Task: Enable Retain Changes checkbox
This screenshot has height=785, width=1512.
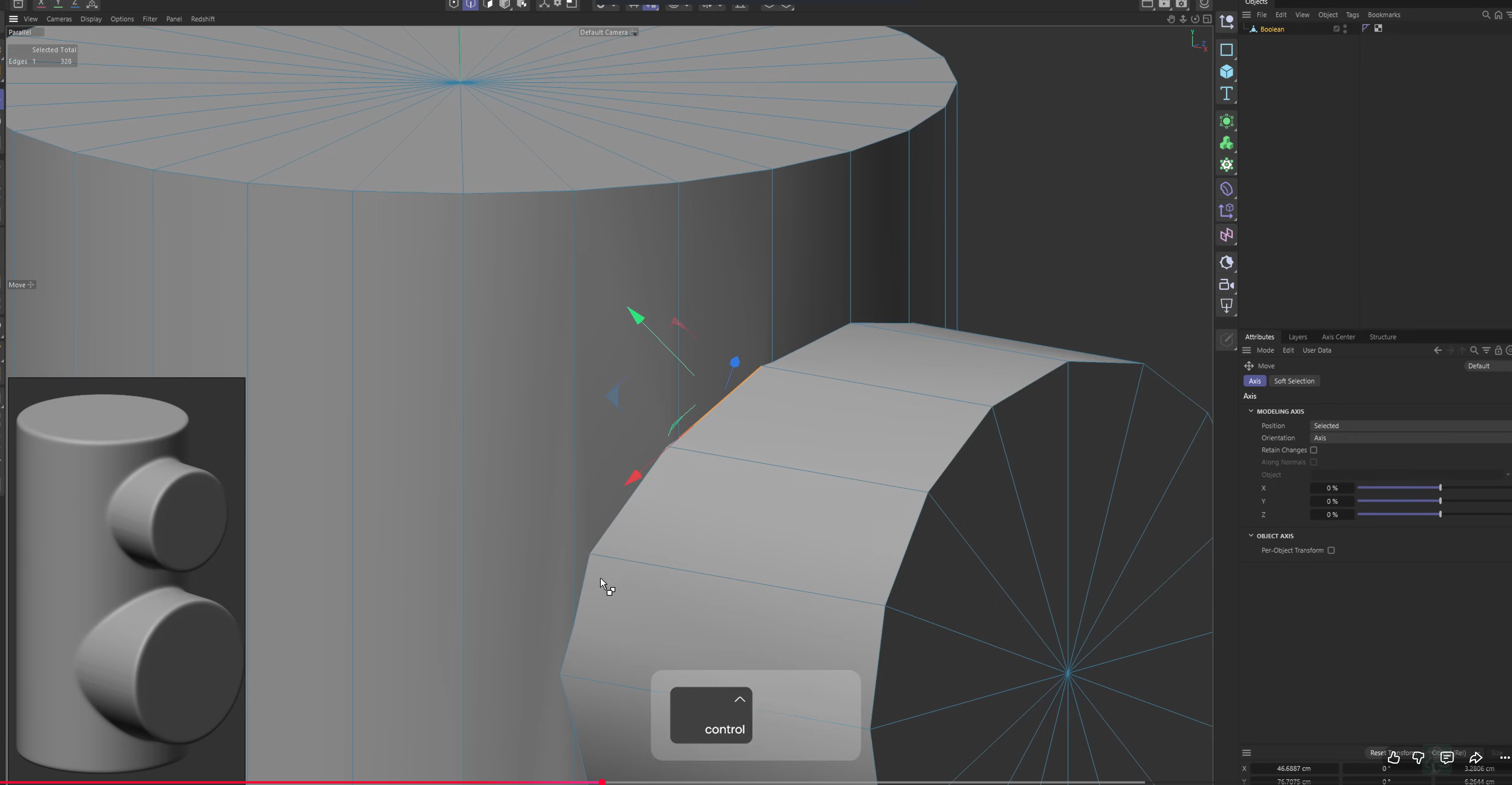Action: click(1313, 451)
